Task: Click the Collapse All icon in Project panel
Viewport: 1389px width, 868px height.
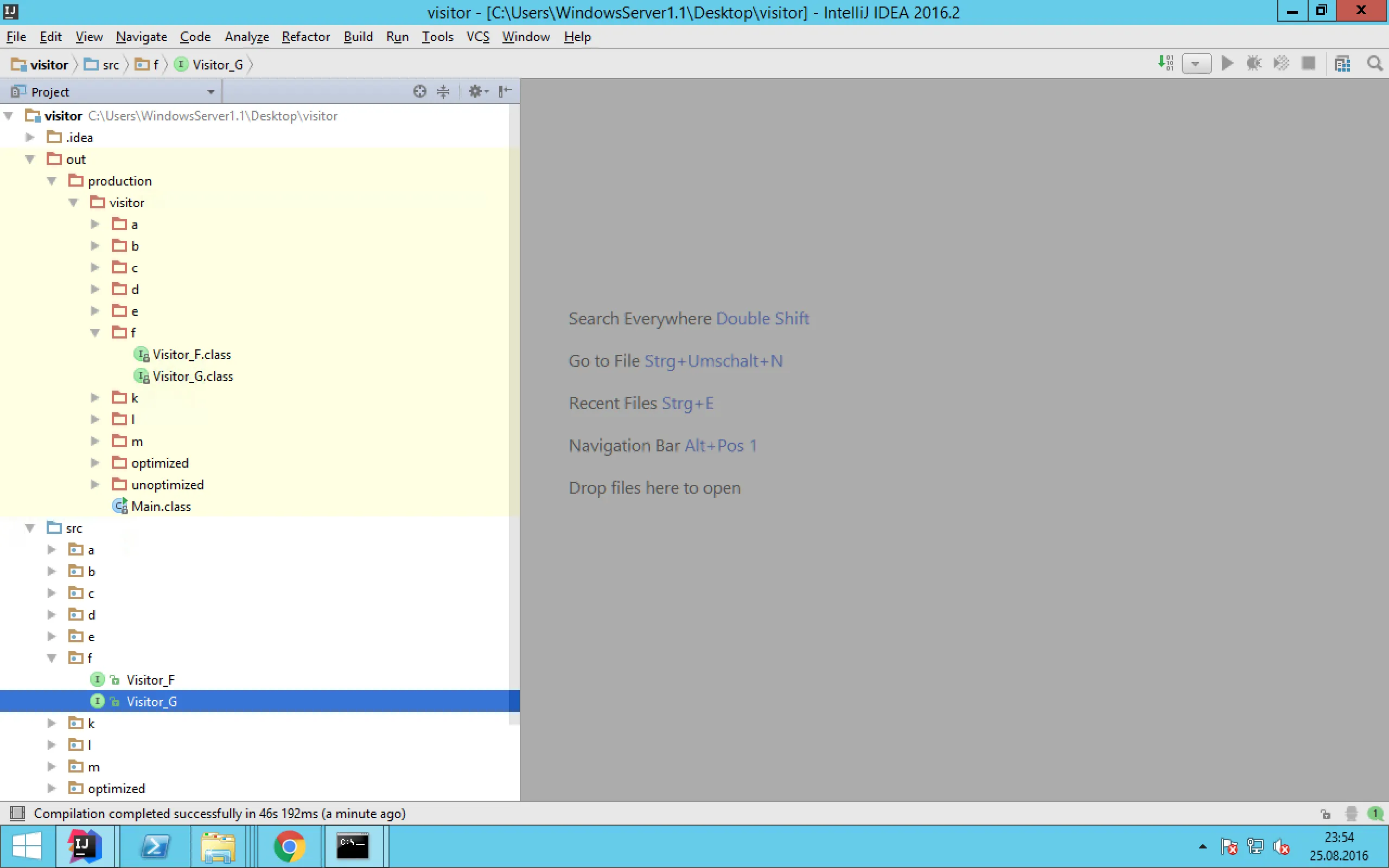Action: tap(443, 91)
